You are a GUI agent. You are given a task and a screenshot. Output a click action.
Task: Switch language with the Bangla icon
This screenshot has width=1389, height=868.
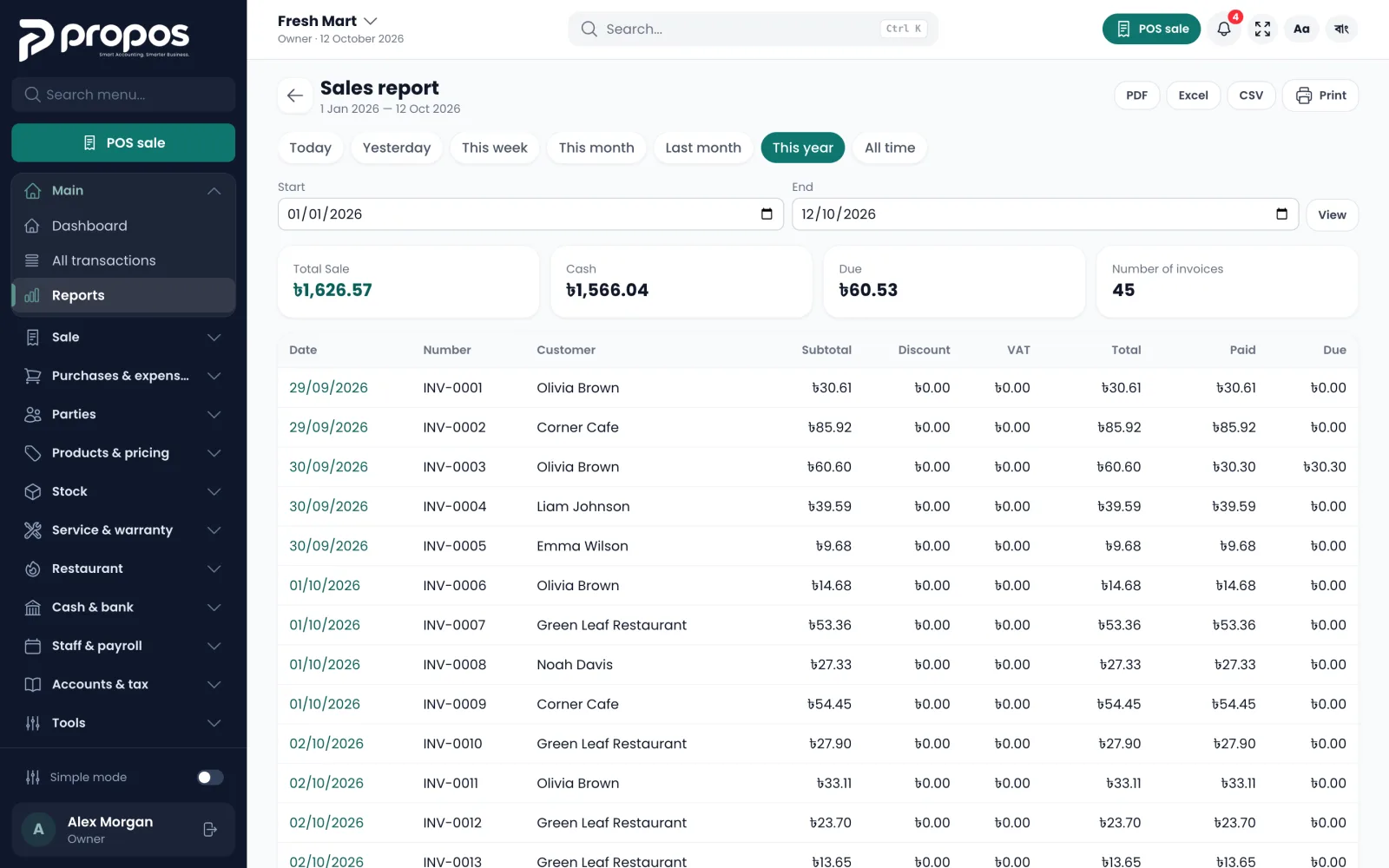pos(1341,29)
